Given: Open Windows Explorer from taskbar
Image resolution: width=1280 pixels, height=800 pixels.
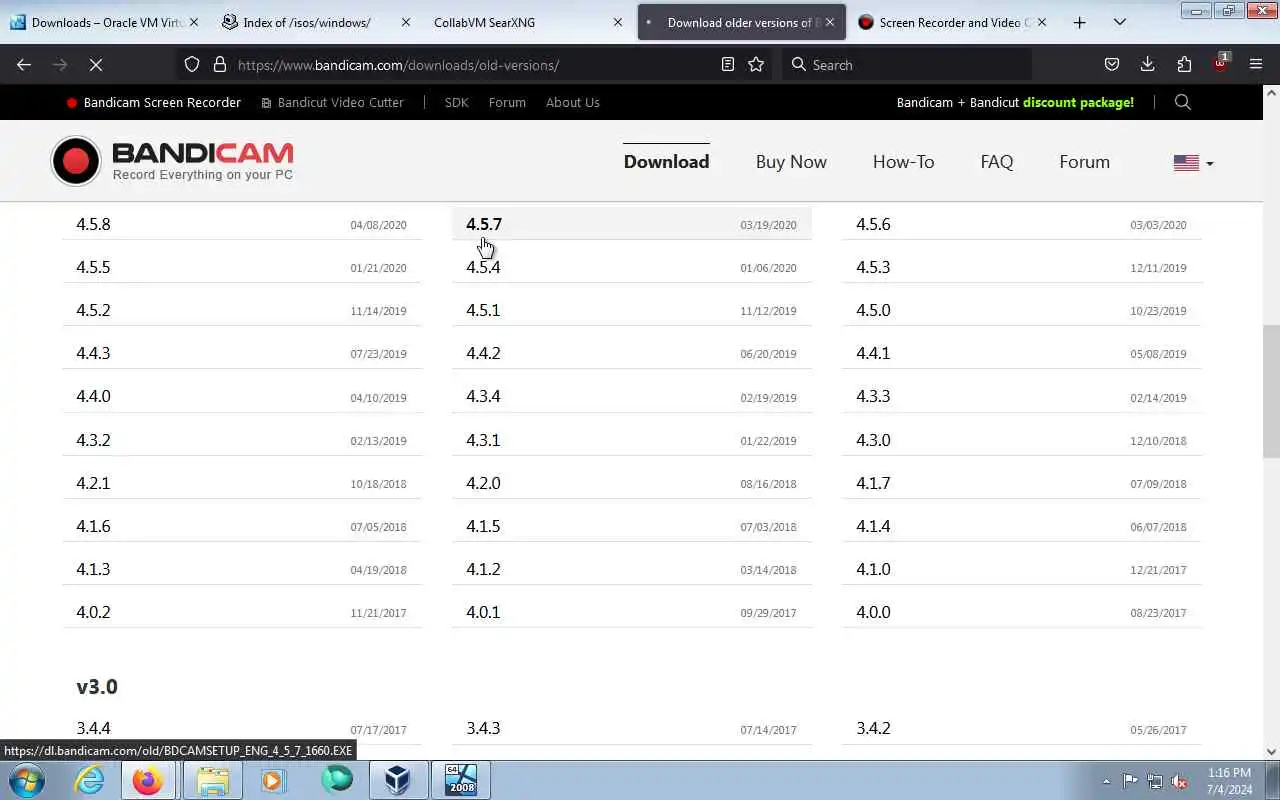Looking at the screenshot, I should click(212, 780).
